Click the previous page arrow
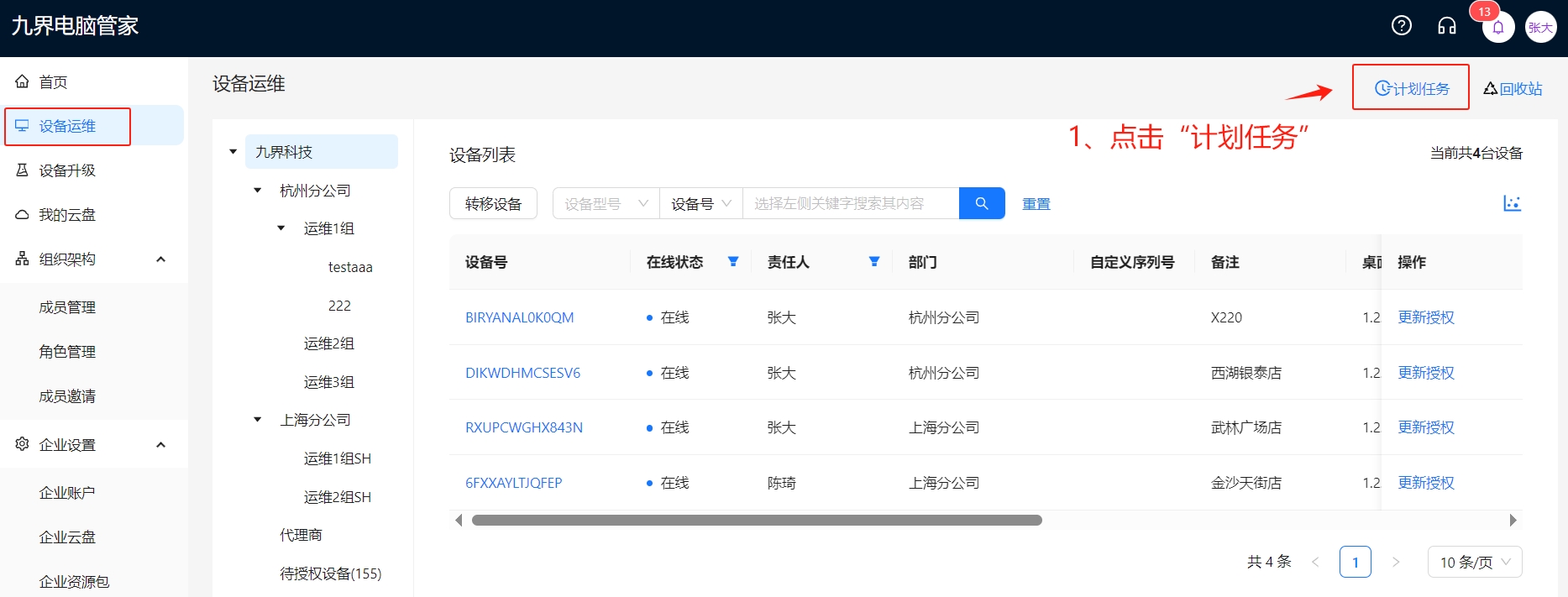The height and width of the screenshot is (597, 1568). pyautogui.click(x=1315, y=562)
